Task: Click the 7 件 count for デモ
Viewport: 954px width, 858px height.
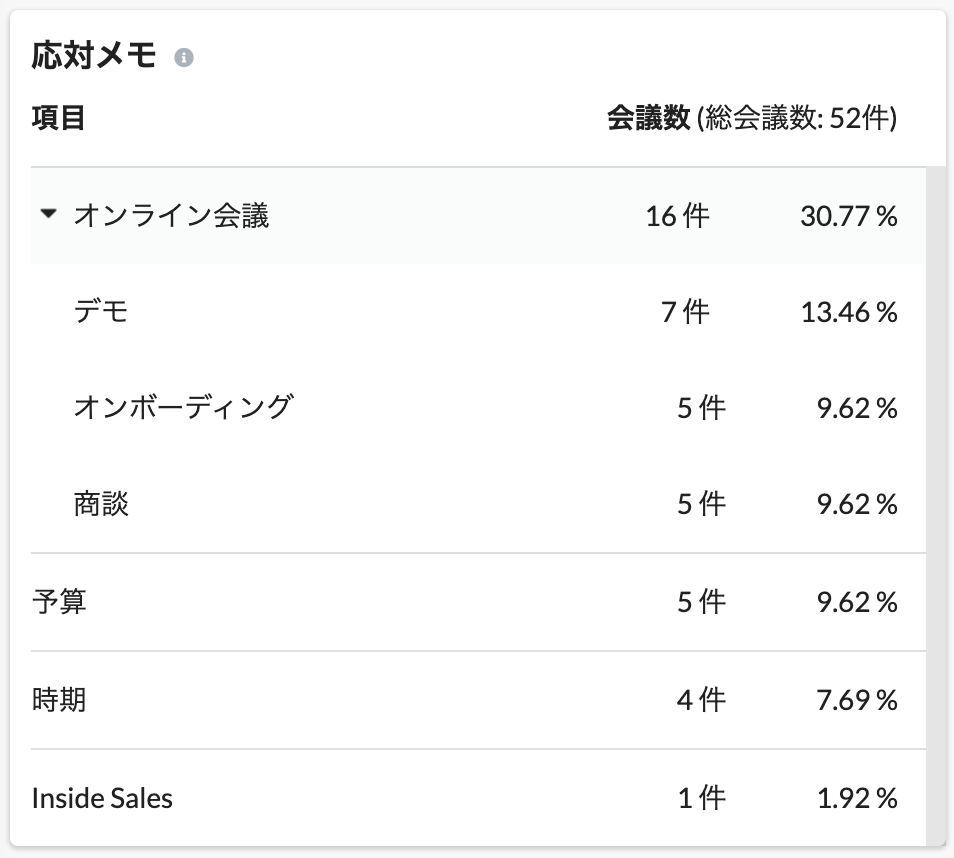Action: coord(685,312)
